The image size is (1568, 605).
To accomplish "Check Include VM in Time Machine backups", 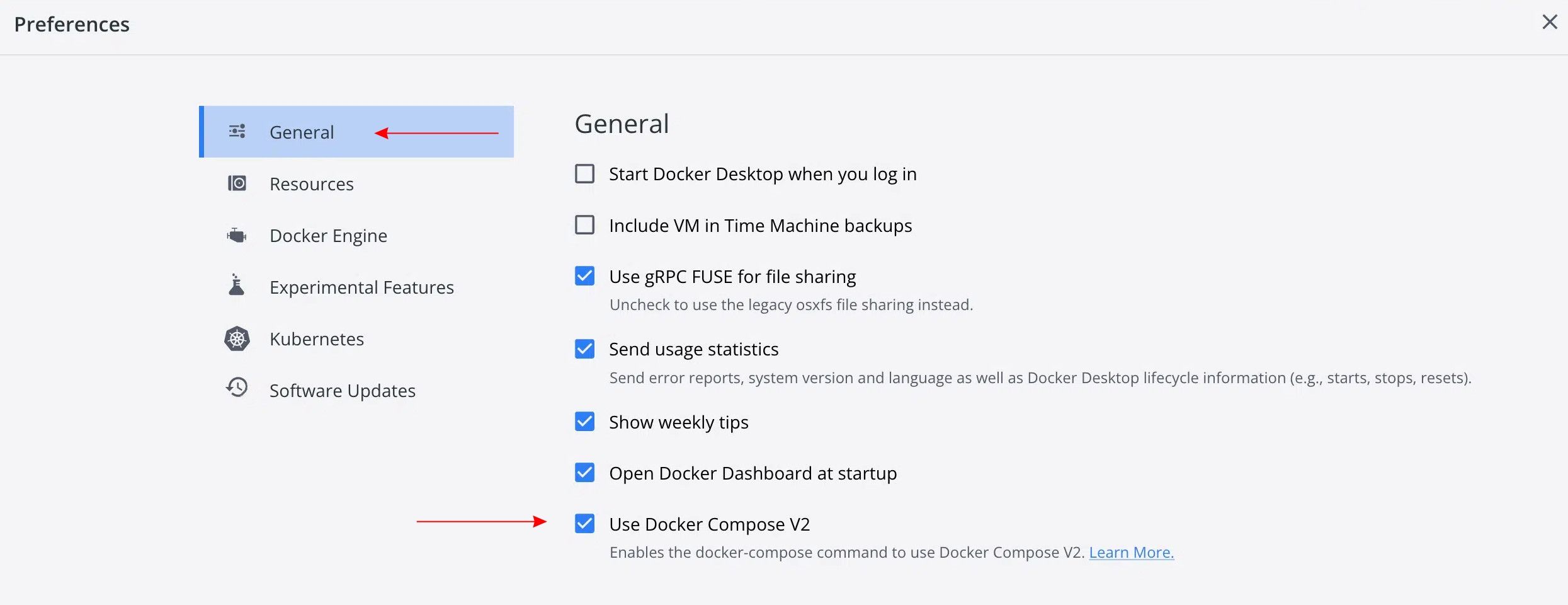I will pos(584,225).
